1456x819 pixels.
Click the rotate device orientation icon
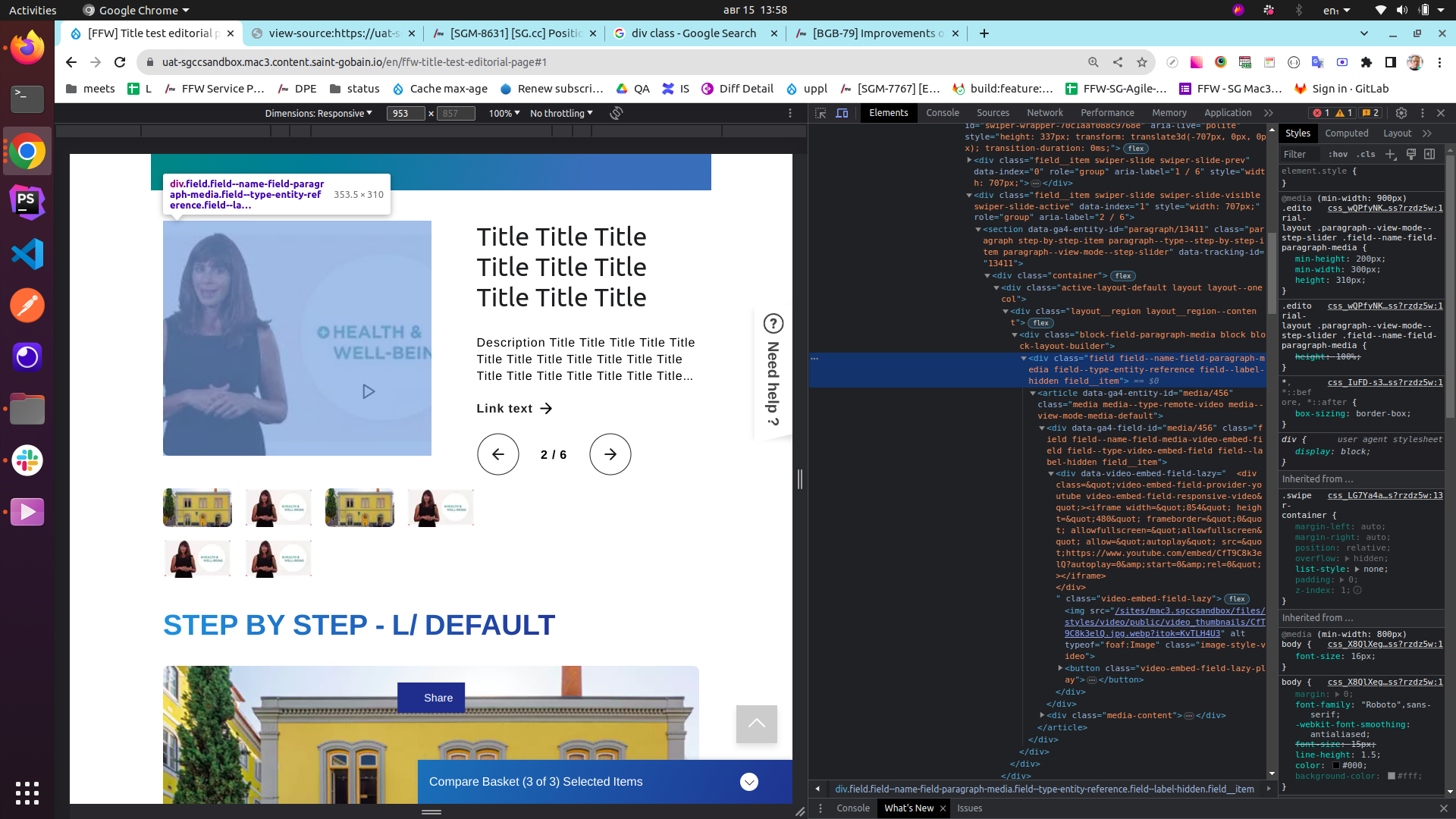(x=617, y=113)
